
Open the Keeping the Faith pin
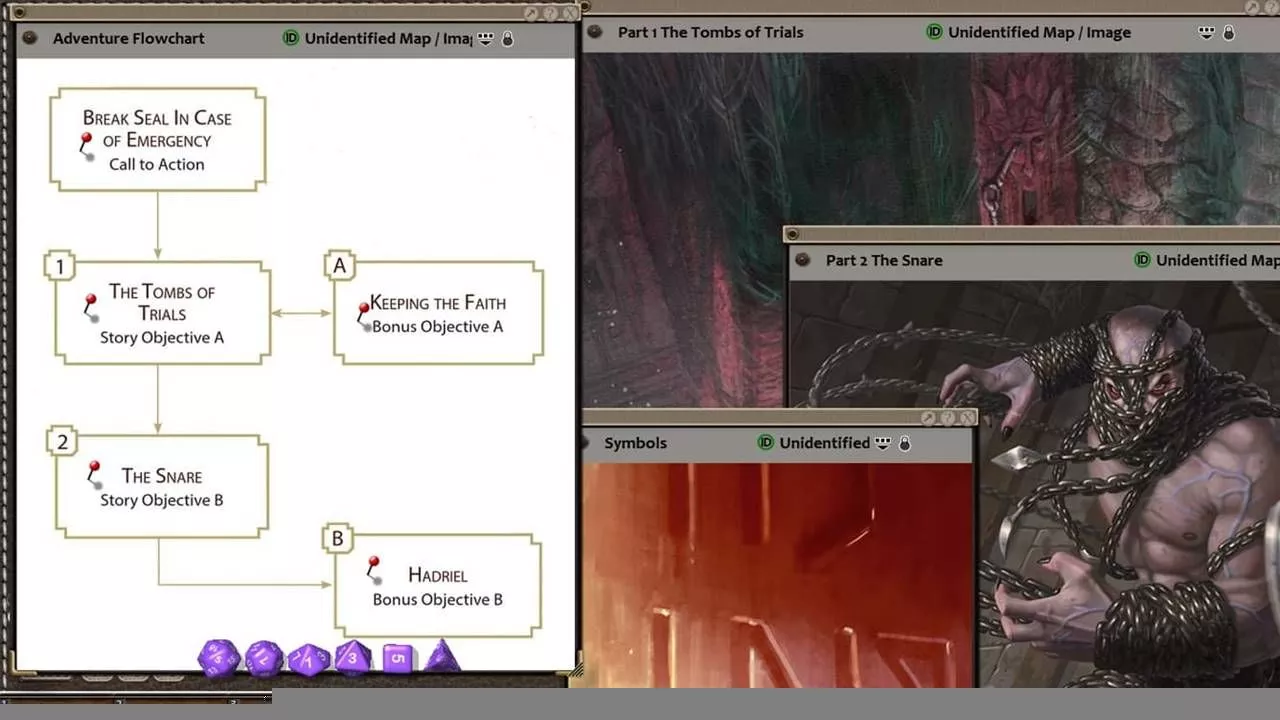coord(364,317)
